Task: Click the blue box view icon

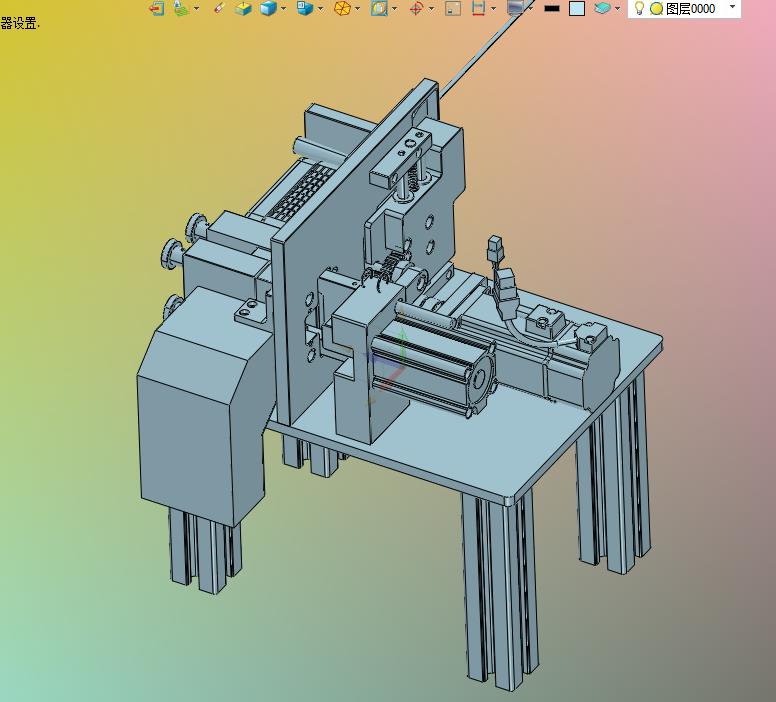Action: pos(305,8)
